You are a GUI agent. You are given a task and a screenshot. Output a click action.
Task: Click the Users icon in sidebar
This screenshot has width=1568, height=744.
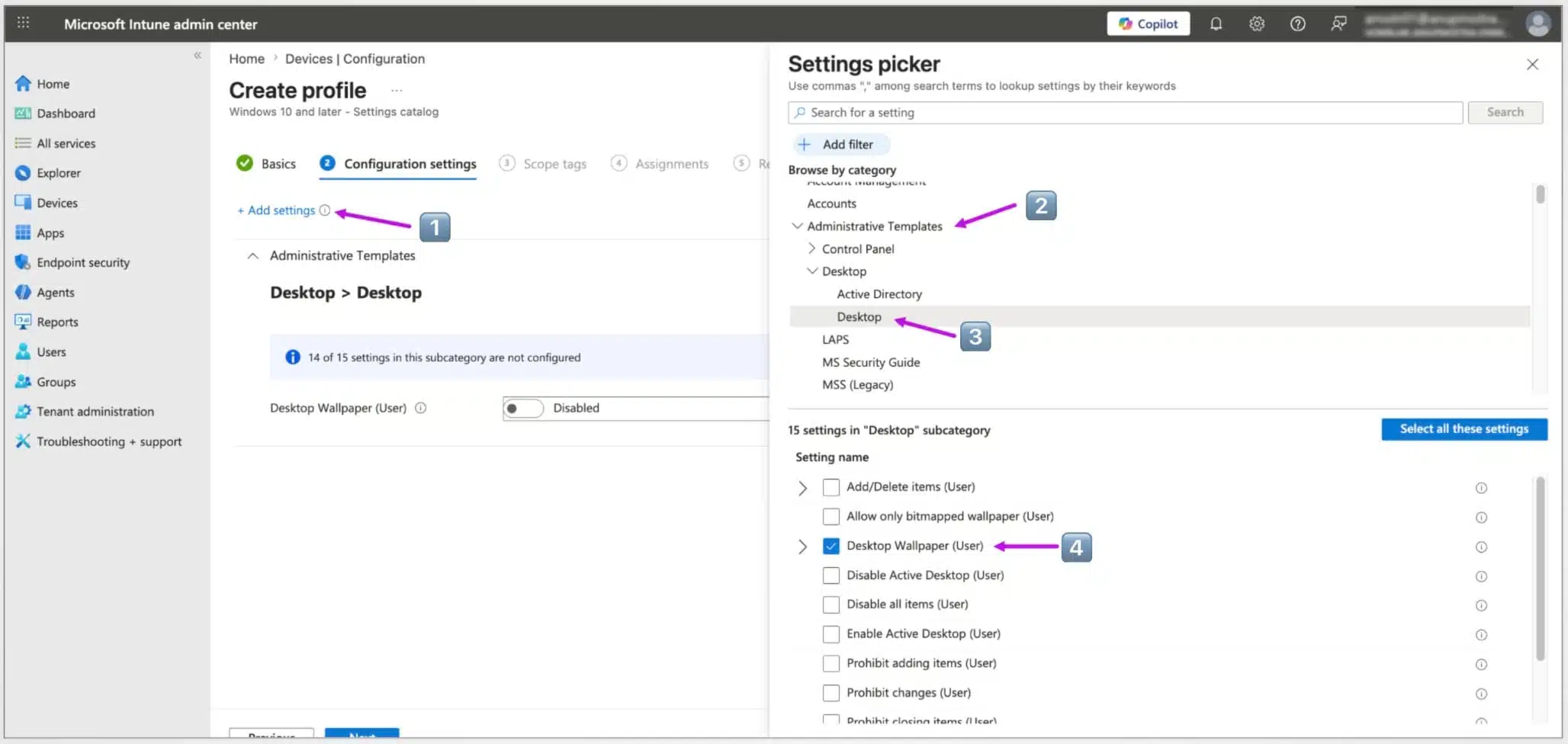pyautogui.click(x=23, y=351)
